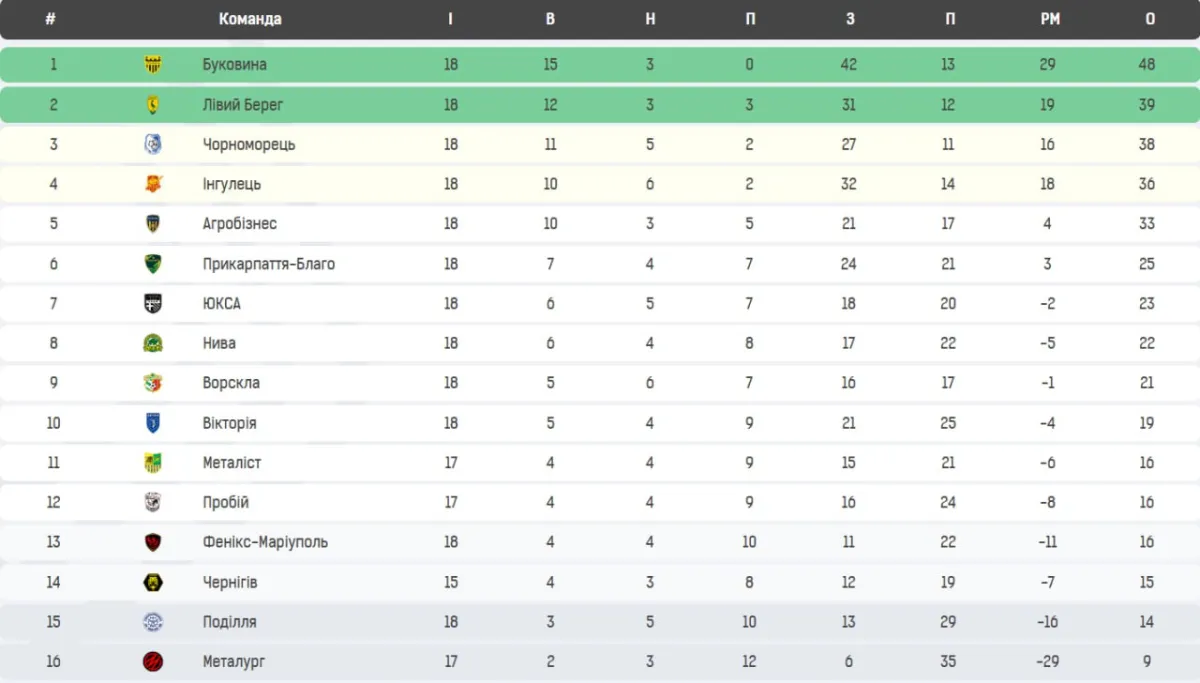This screenshot has width=1200, height=683.
Task: Click the РМ goal difference column header
Action: tap(1049, 19)
